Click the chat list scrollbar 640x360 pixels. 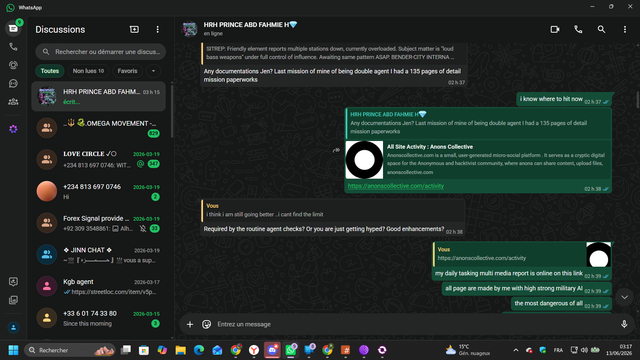click(x=172, y=111)
